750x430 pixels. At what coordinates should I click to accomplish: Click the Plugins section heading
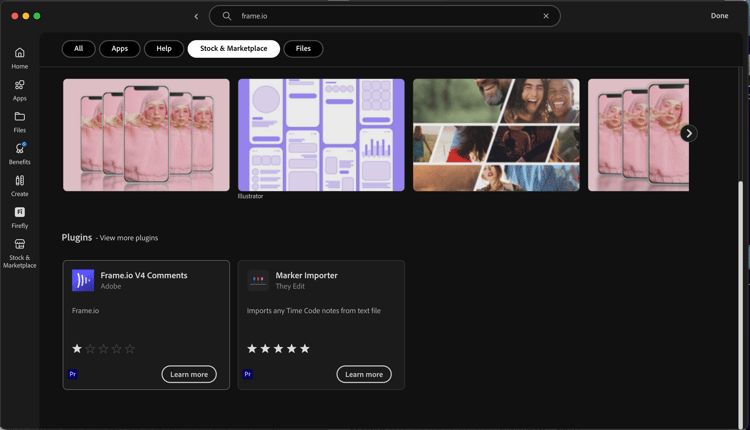tap(77, 237)
